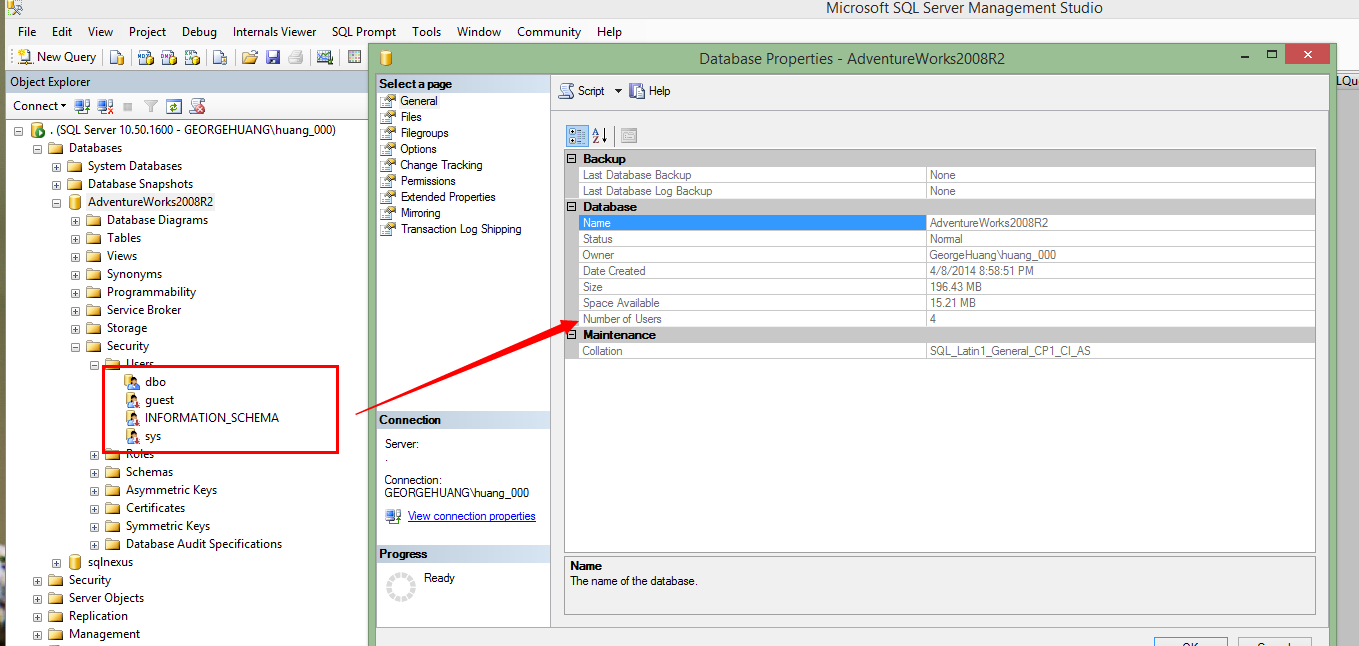Click the SQL Server Compact Query icon
Viewport: 1359px width, 646px height.
pyautogui.click(x=220, y=57)
